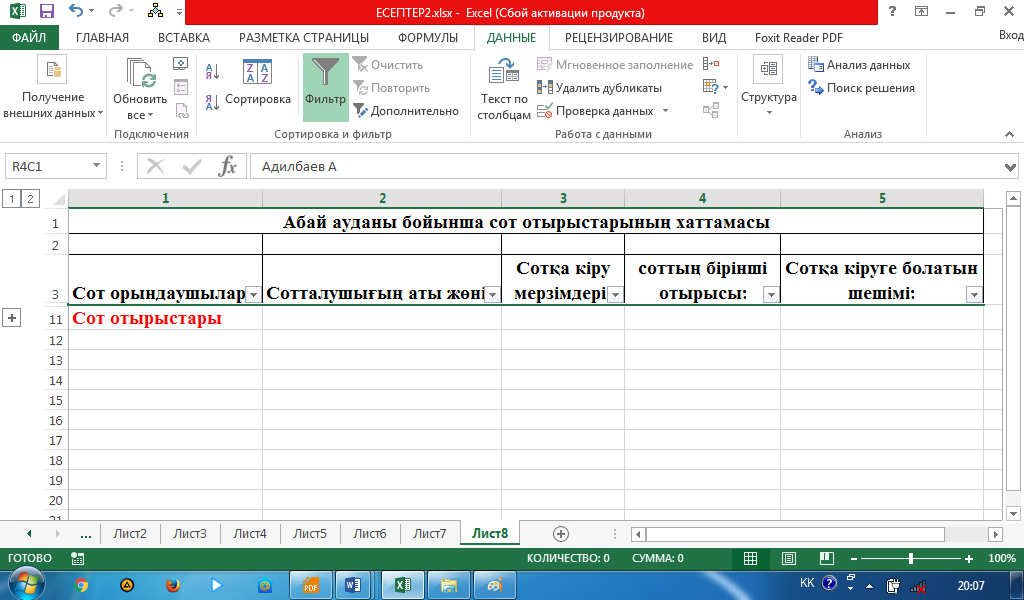Open the ФАЙЛ tab
The height and width of the screenshot is (600, 1024).
pyautogui.click(x=29, y=37)
